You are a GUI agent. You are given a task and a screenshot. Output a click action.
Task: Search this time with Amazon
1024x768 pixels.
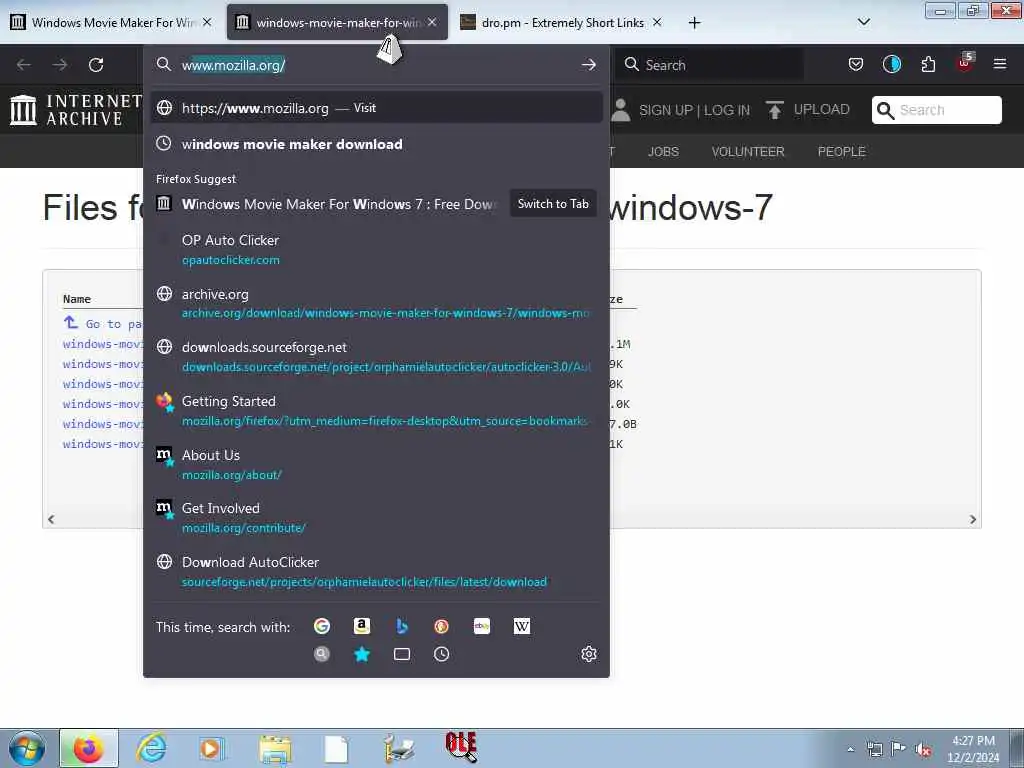tap(362, 626)
